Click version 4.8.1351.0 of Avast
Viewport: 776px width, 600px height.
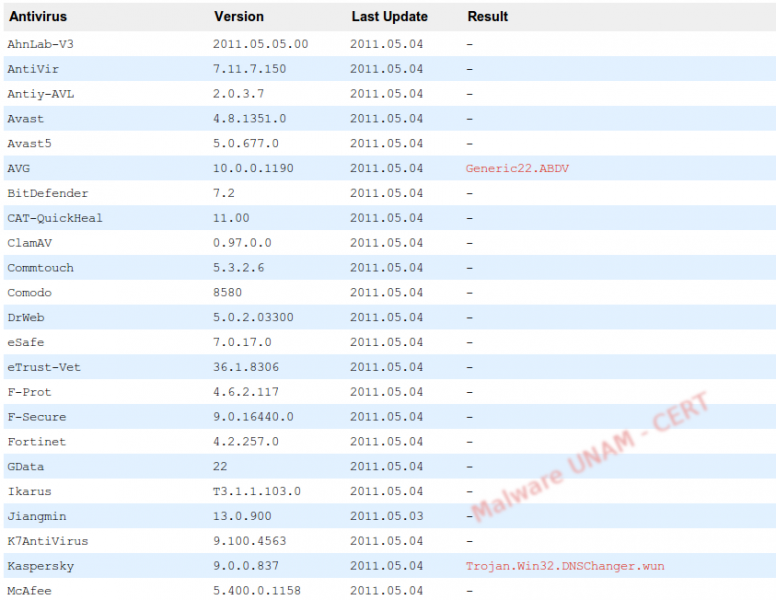tap(249, 119)
